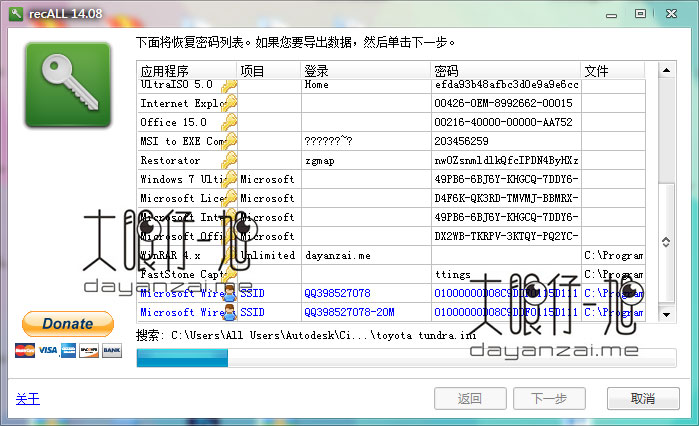Click password efda93b48afbc3d0e9a9e6cc

[x=506, y=85]
